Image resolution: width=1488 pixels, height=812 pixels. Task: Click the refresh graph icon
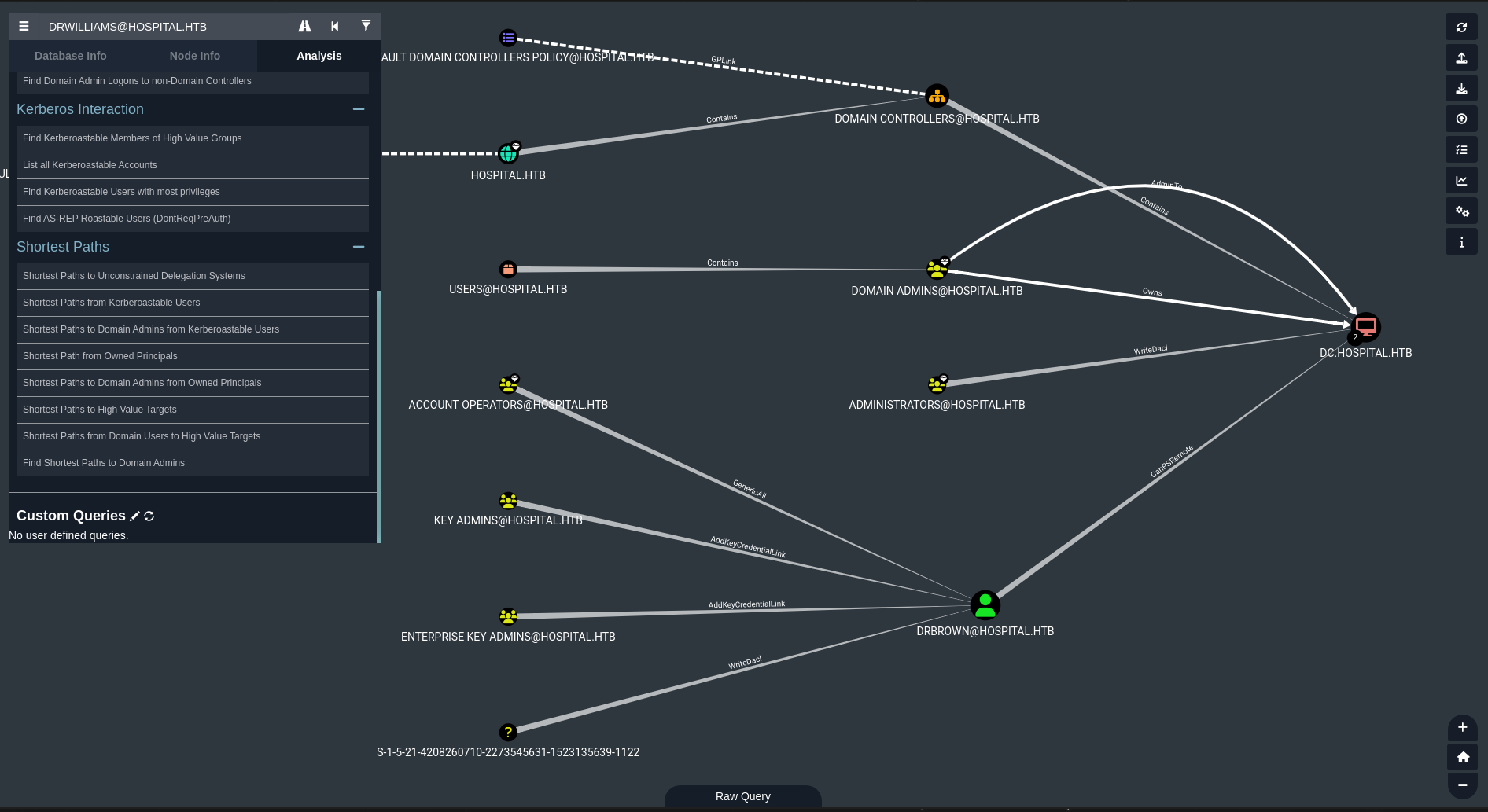[x=1461, y=28]
